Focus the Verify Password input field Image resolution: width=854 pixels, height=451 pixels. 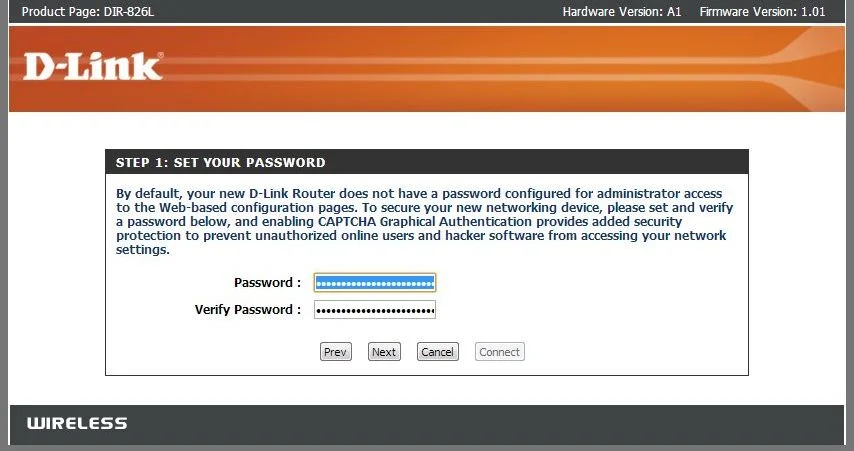click(375, 309)
